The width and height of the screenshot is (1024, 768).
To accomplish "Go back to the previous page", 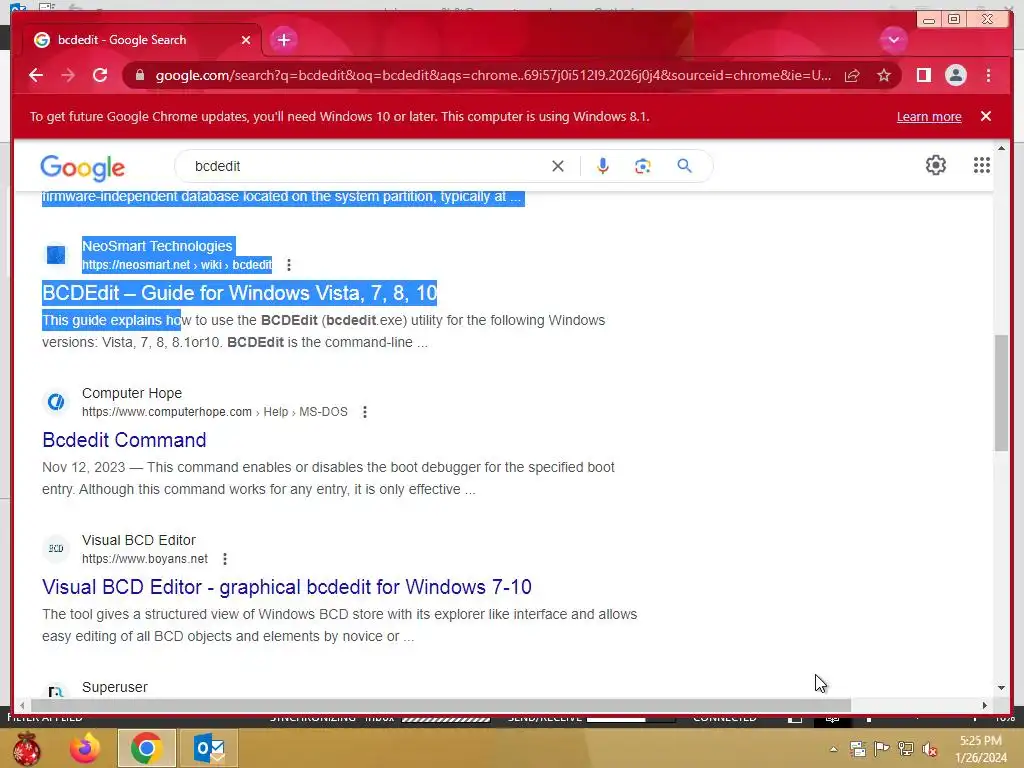I will [x=36, y=76].
